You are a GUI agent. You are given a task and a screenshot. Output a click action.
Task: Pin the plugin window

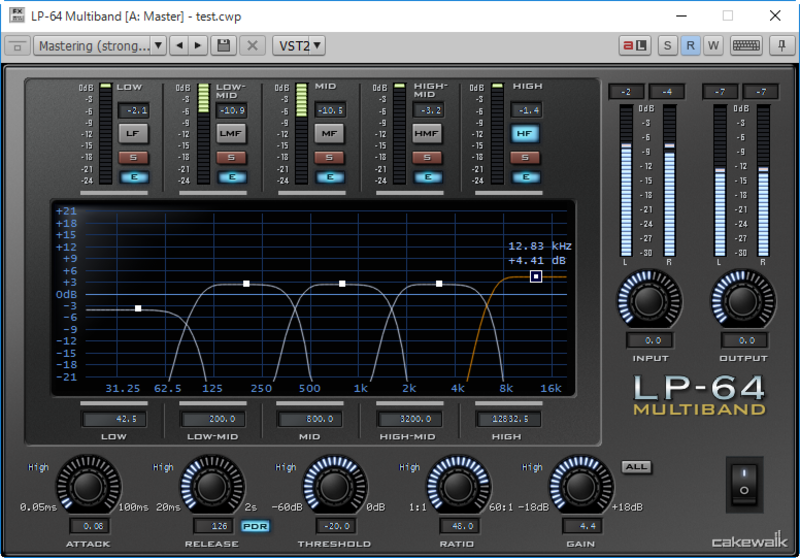pyautogui.click(x=781, y=46)
